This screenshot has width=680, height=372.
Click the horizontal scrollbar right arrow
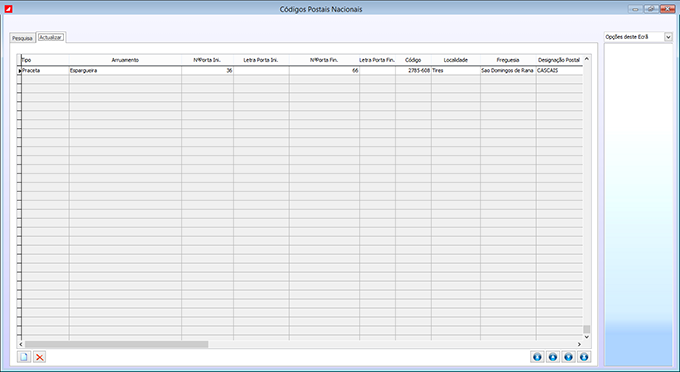point(579,344)
